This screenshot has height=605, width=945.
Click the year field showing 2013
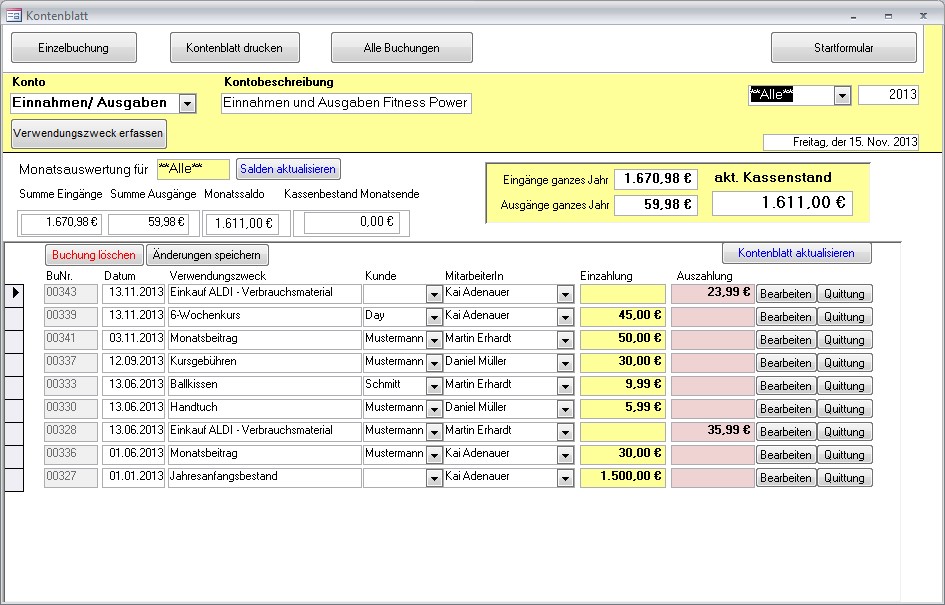[x=888, y=95]
